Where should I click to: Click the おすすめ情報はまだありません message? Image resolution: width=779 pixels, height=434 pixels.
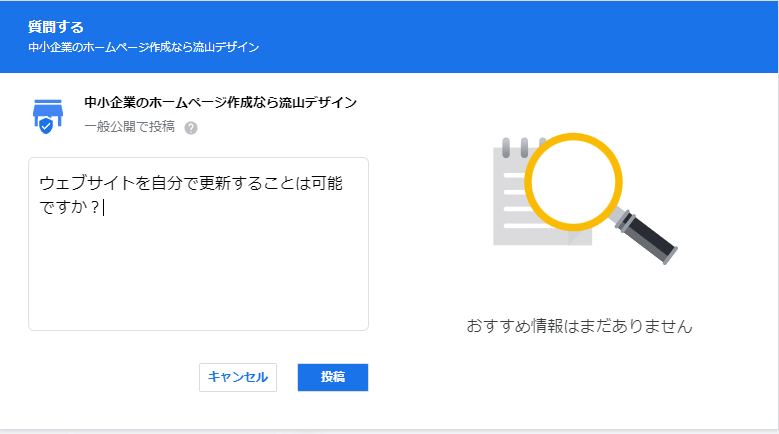[x=579, y=326]
